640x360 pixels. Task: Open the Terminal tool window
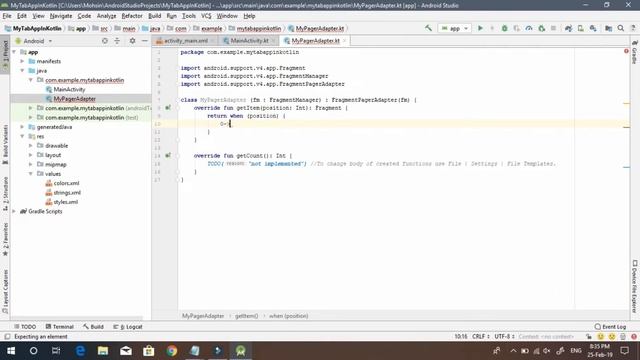pos(60,327)
